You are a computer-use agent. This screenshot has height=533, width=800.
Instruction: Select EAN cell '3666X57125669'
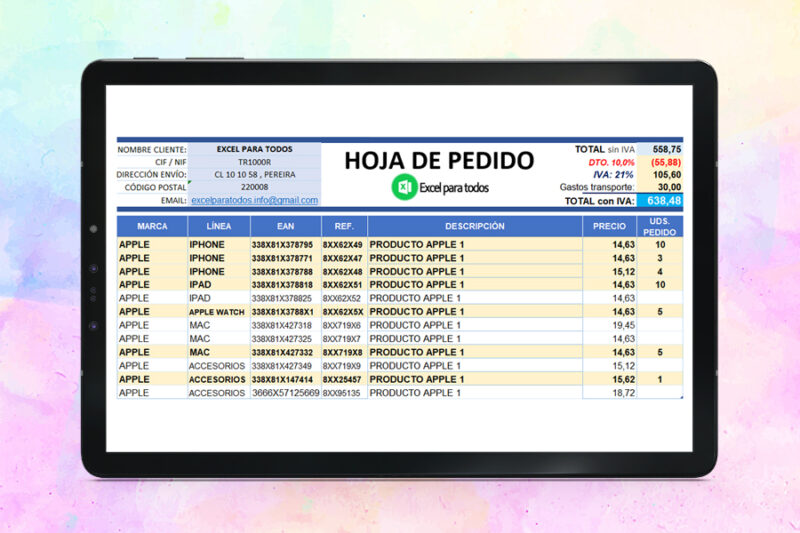286,393
